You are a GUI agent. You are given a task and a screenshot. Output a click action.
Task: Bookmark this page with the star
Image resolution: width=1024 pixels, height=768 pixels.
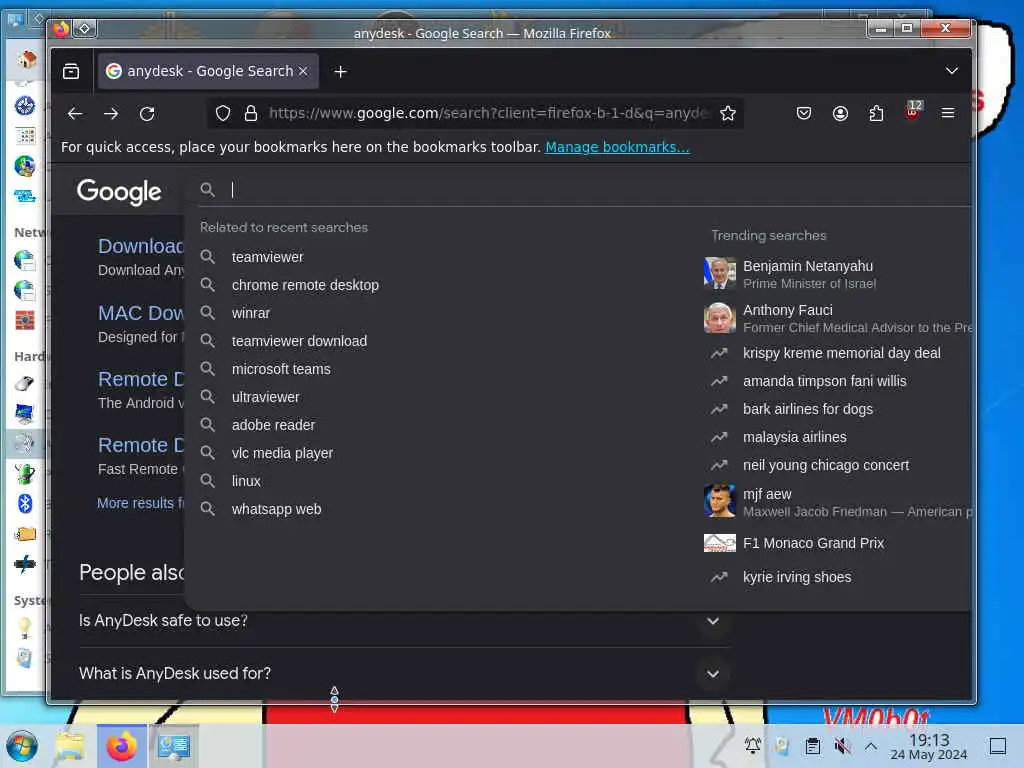[x=728, y=114]
